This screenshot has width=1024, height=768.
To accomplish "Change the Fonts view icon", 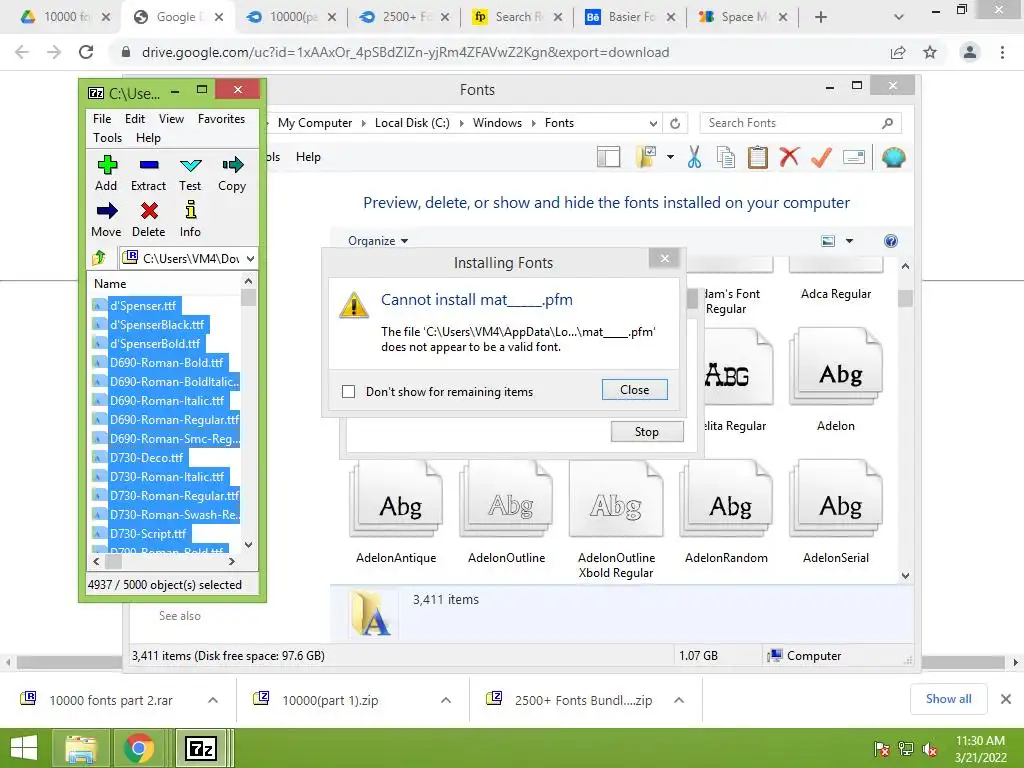I will click(x=828, y=241).
